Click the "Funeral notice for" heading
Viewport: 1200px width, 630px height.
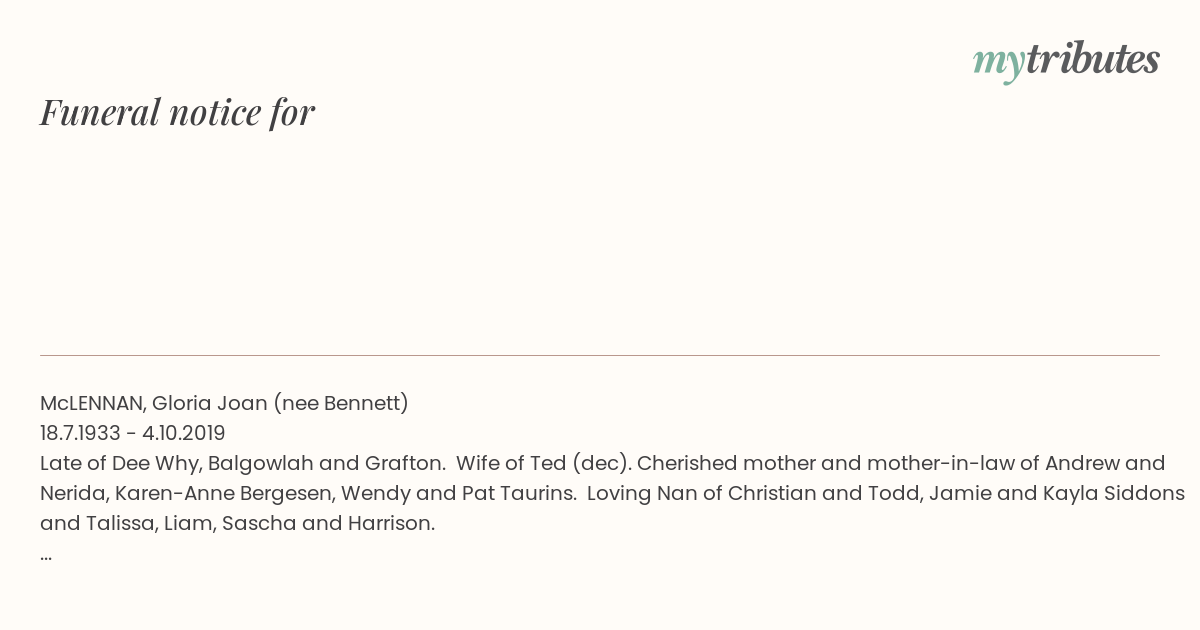click(177, 113)
